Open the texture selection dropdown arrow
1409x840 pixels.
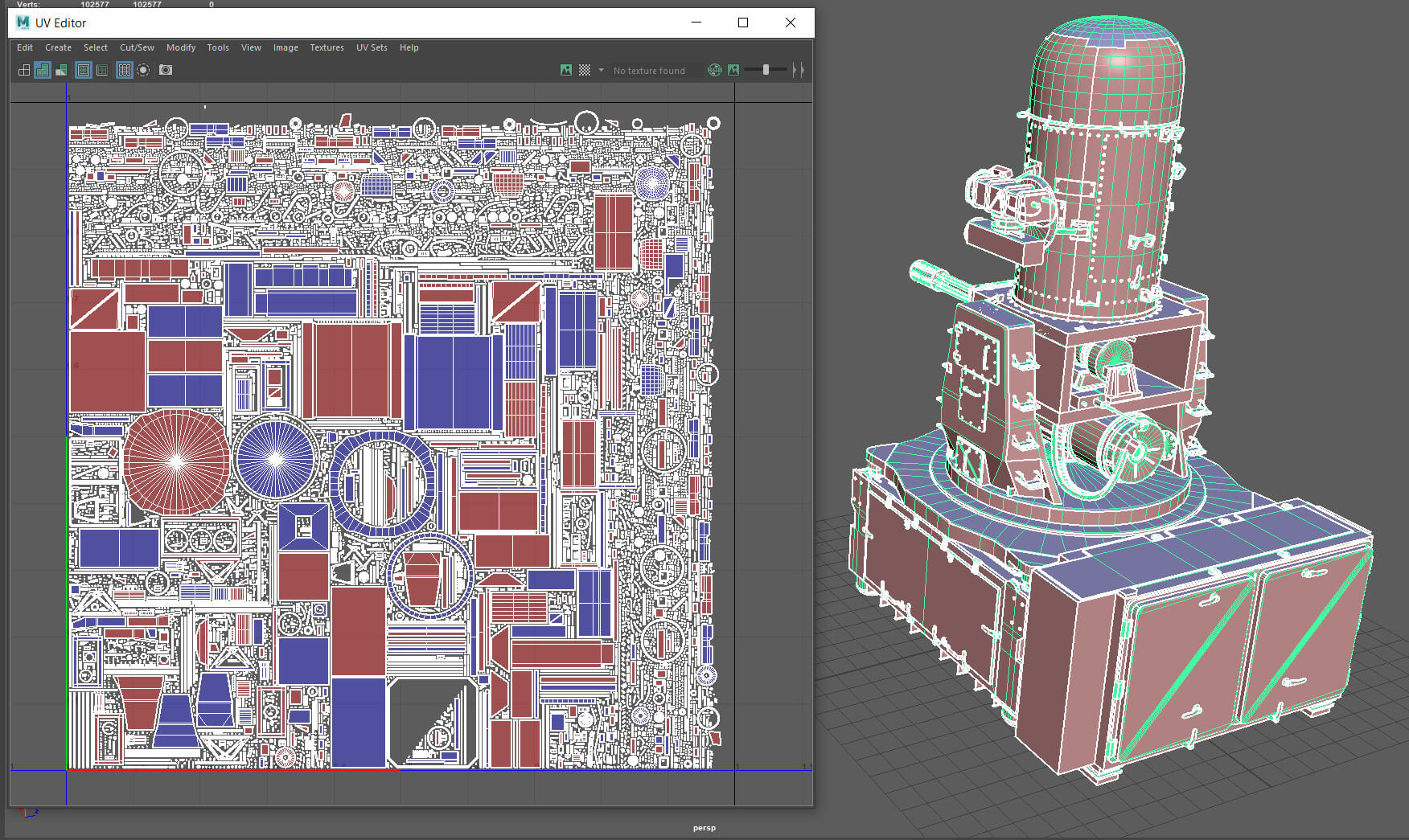point(601,70)
